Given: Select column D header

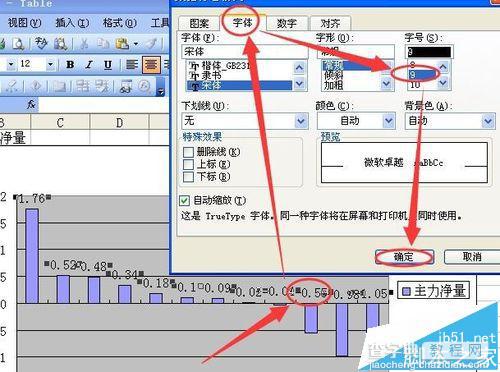Looking at the screenshot, I should click(x=119, y=123).
